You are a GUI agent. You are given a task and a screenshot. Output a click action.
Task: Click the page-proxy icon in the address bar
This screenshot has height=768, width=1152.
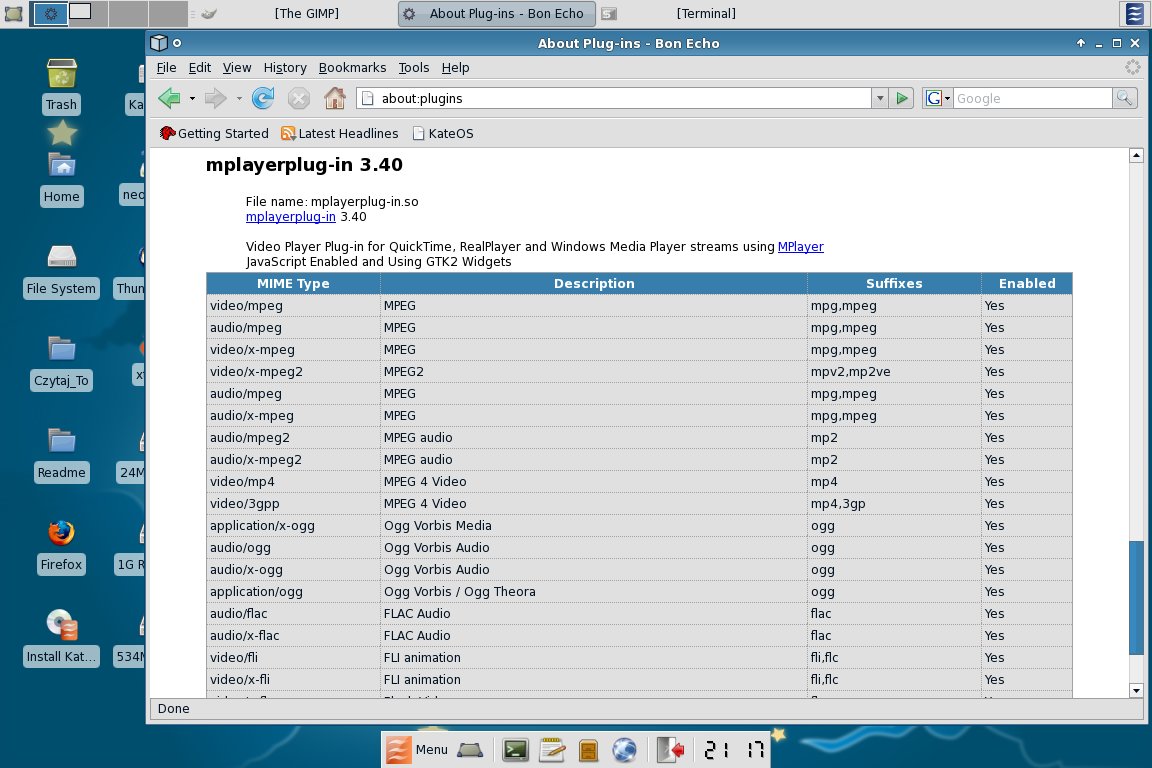point(368,98)
